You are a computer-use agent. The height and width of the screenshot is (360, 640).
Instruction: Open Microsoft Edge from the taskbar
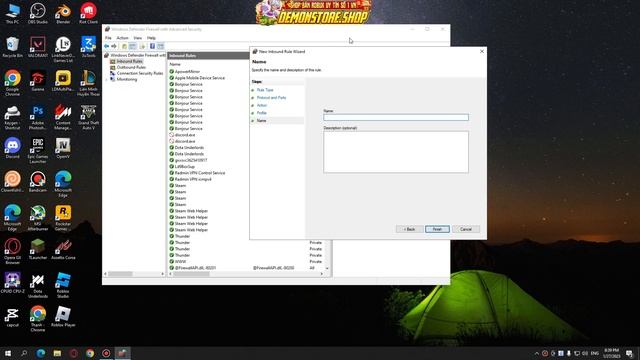coord(41,353)
